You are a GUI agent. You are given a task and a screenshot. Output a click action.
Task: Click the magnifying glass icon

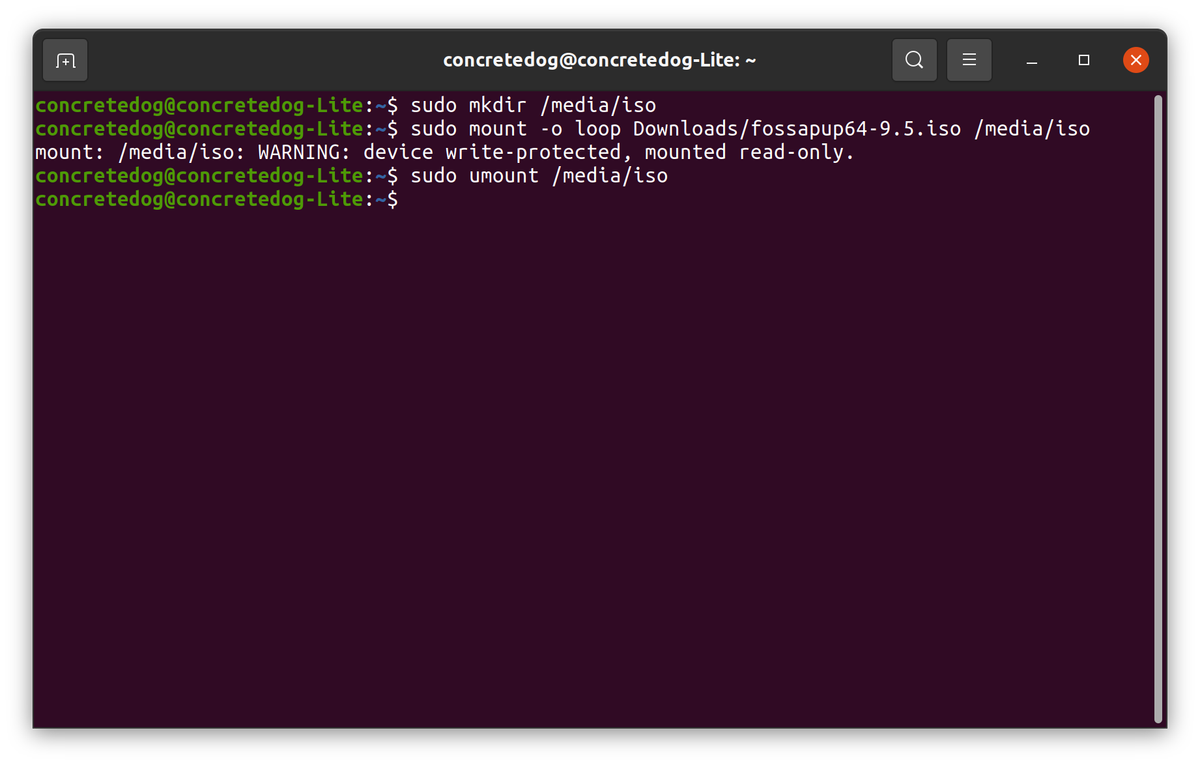coord(913,60)
